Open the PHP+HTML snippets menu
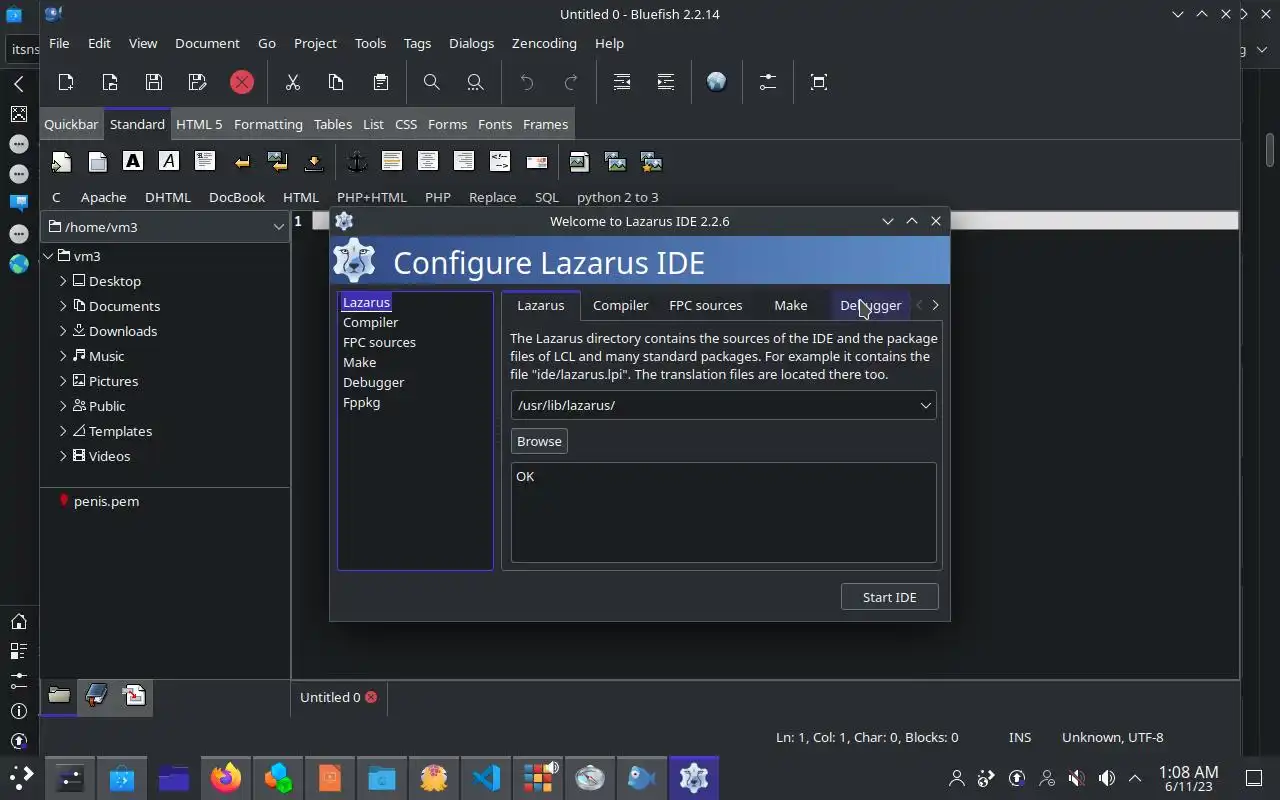The image size is (1280, 800). [372, 197]
